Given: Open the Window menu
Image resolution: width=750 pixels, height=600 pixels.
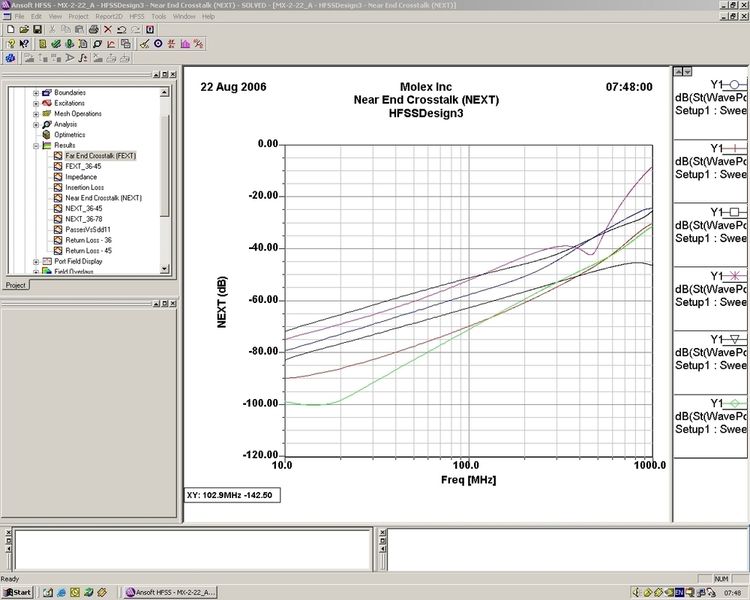Looking at the screenshot, I should 184,16.
